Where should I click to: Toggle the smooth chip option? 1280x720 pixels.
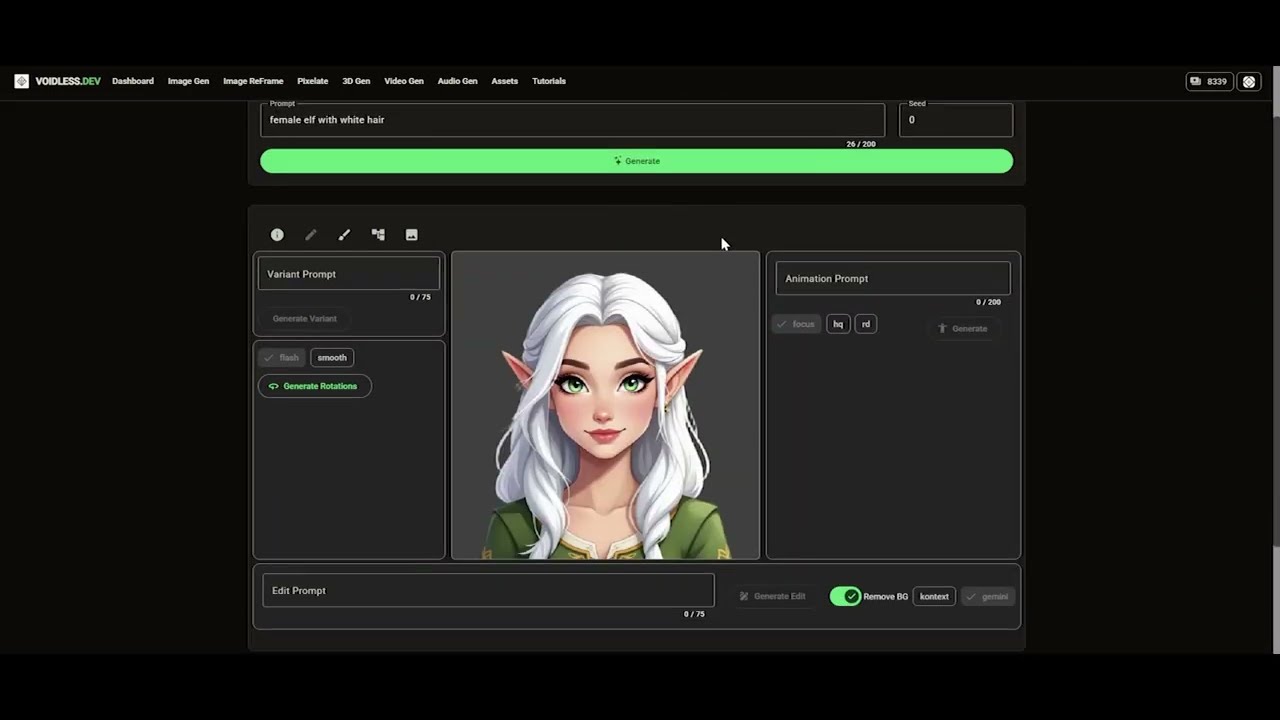(x=332, y=357)
